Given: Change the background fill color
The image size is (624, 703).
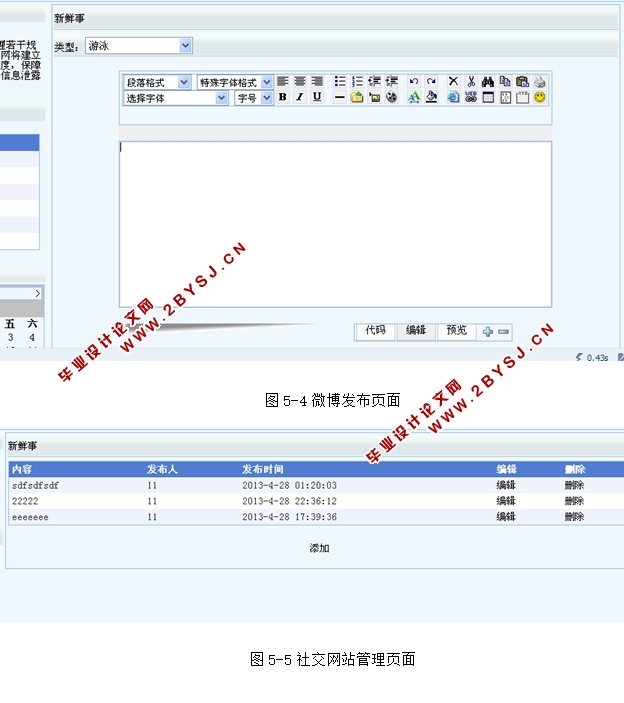Looking at the screenshot, I should pos(431,97).
